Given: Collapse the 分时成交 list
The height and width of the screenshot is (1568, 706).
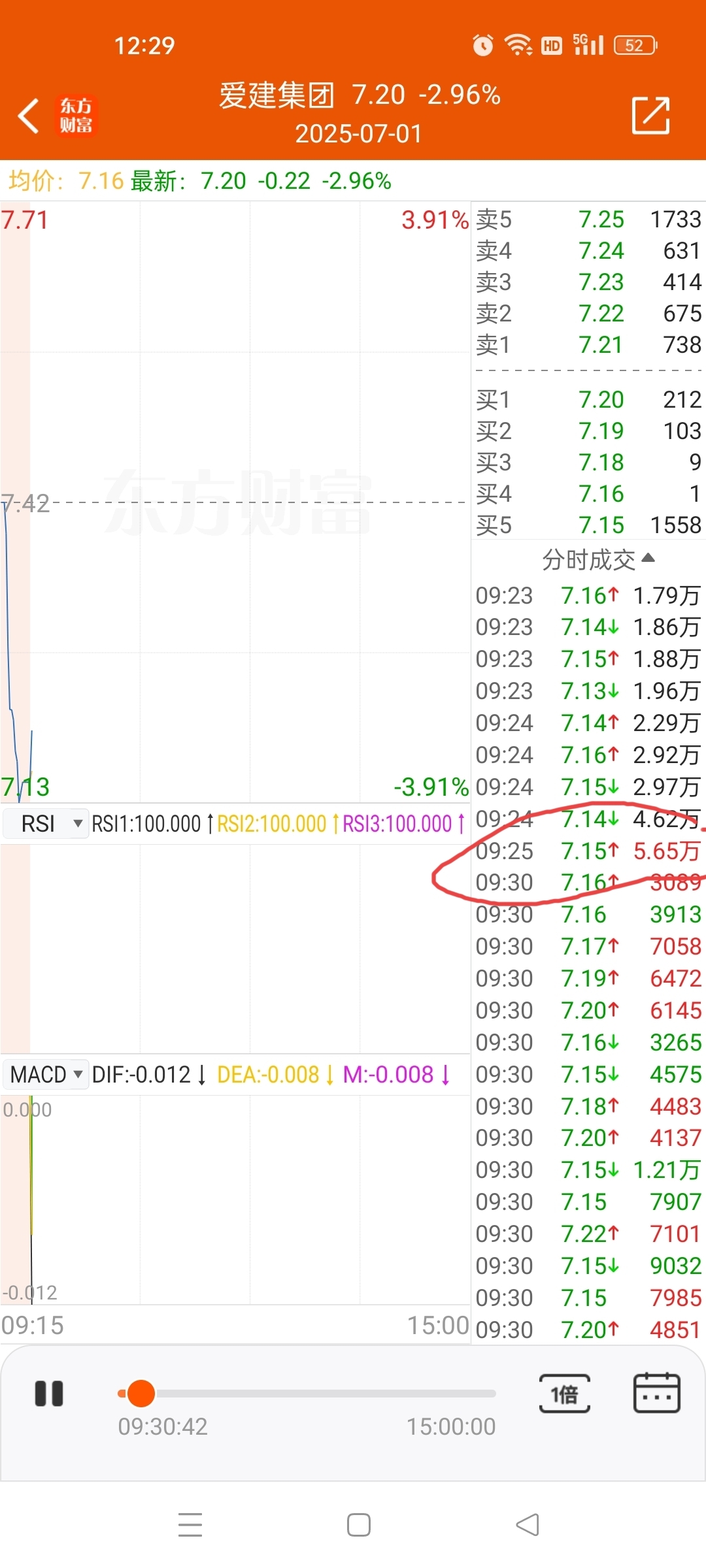Looking at the screenshot, I should [x=598, y=559].
